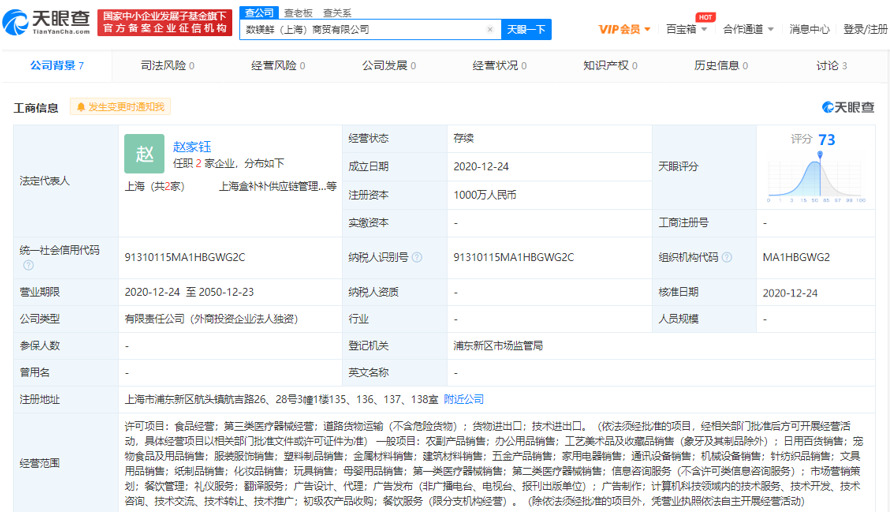Expand the 百宝箱 menu
This screenshot has height=513, width=890.
[686, 29]
